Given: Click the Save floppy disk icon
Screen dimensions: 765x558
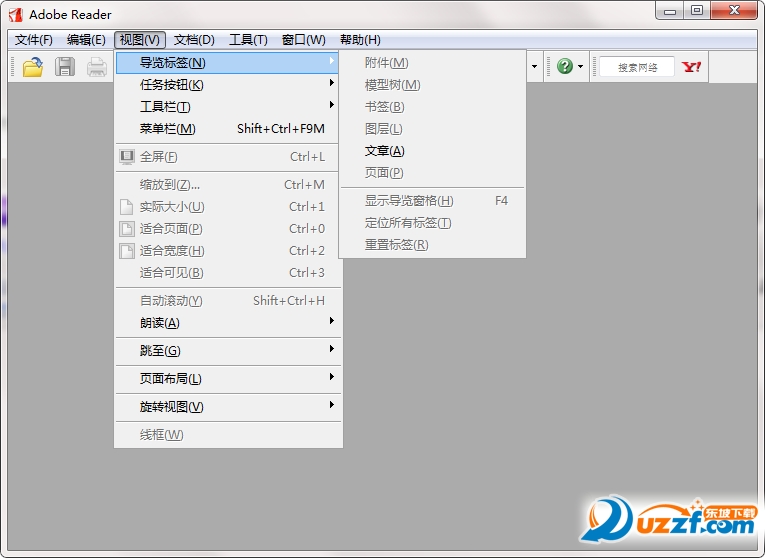Looking at the screenshot, I should 65,67.
